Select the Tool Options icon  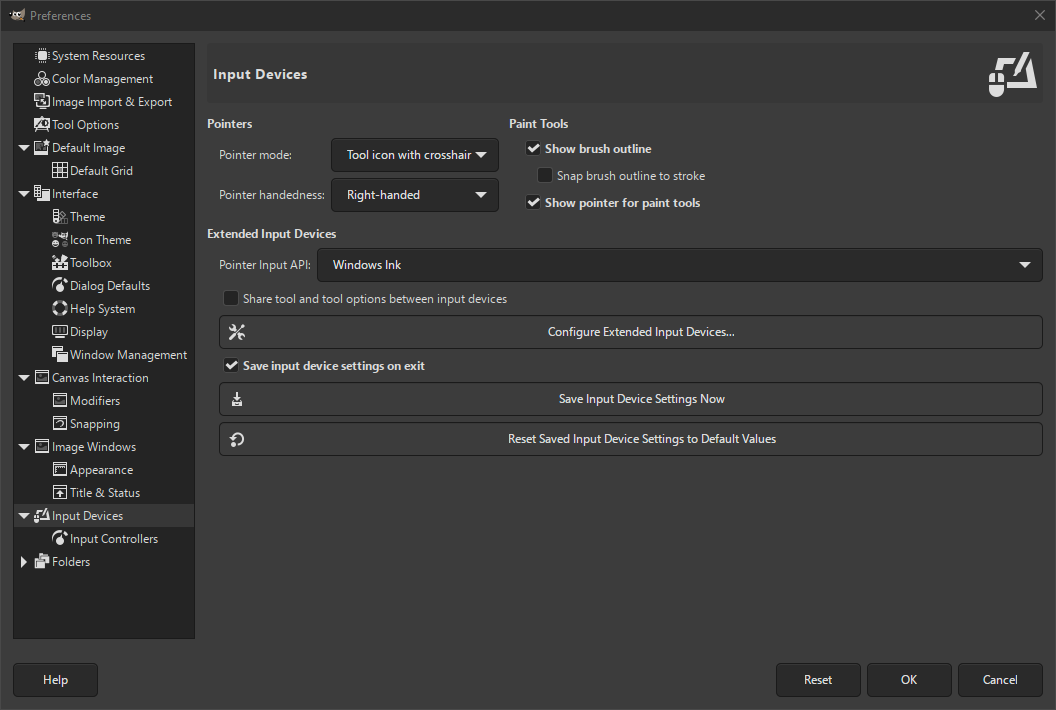click(41, 124)
